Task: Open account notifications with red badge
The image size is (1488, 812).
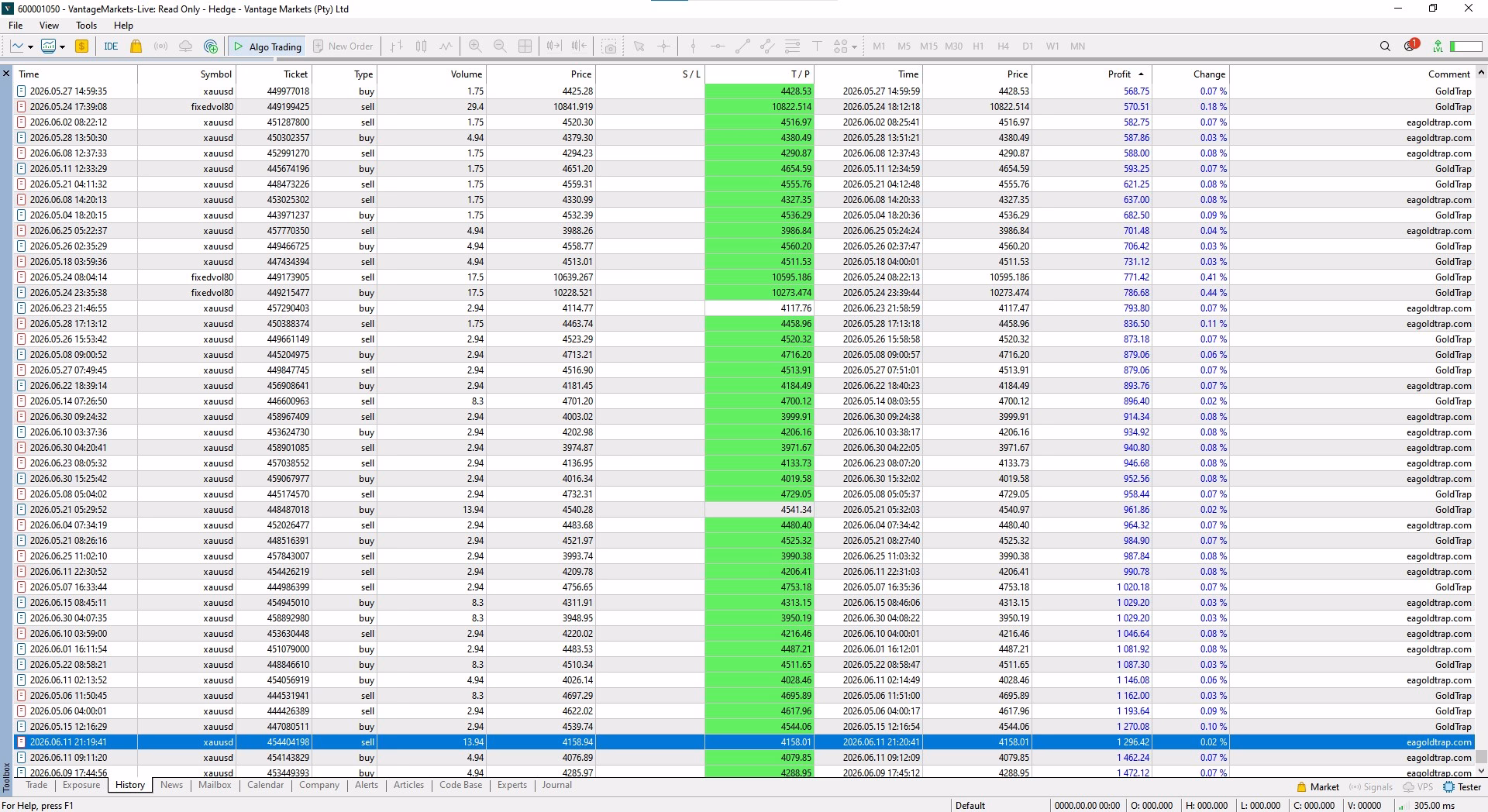Action: [x=1410, y=46]
